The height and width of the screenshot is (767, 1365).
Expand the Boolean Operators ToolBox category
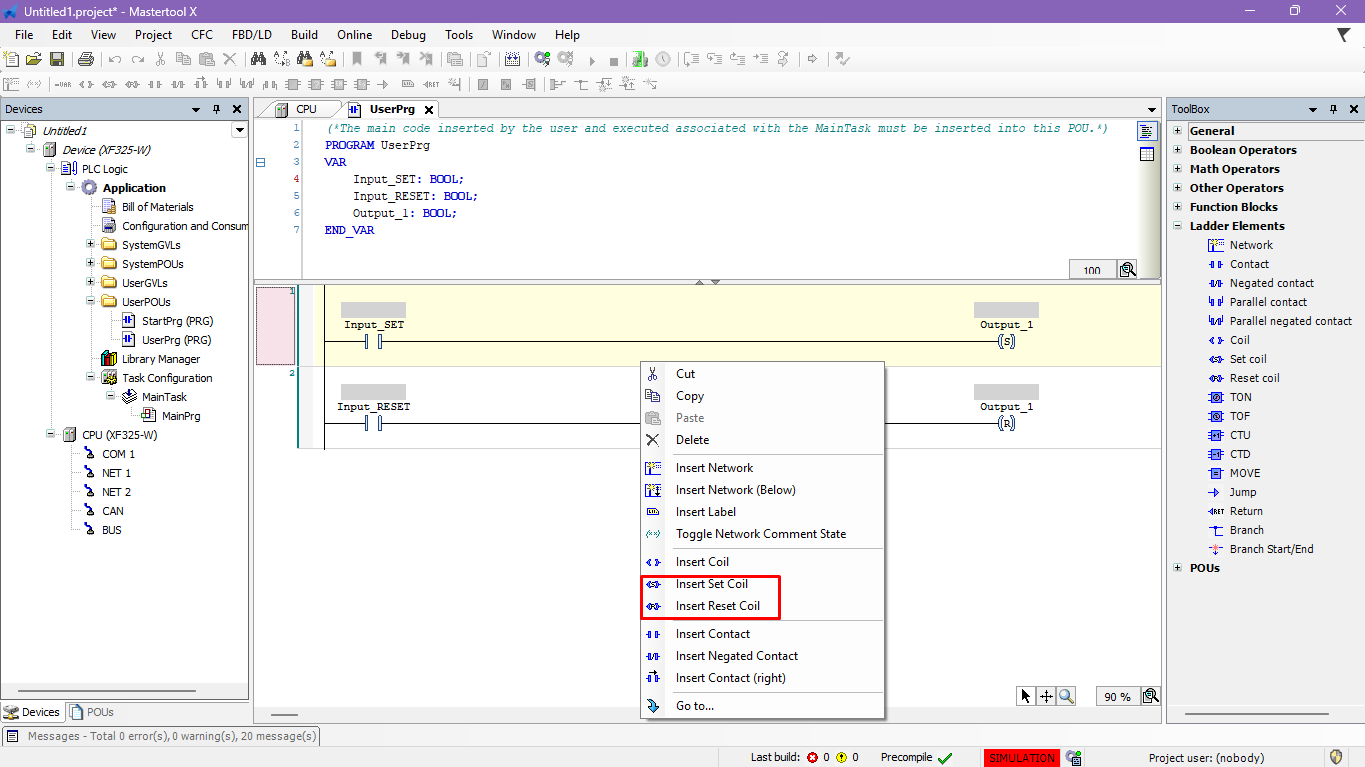coord(1178,150)
